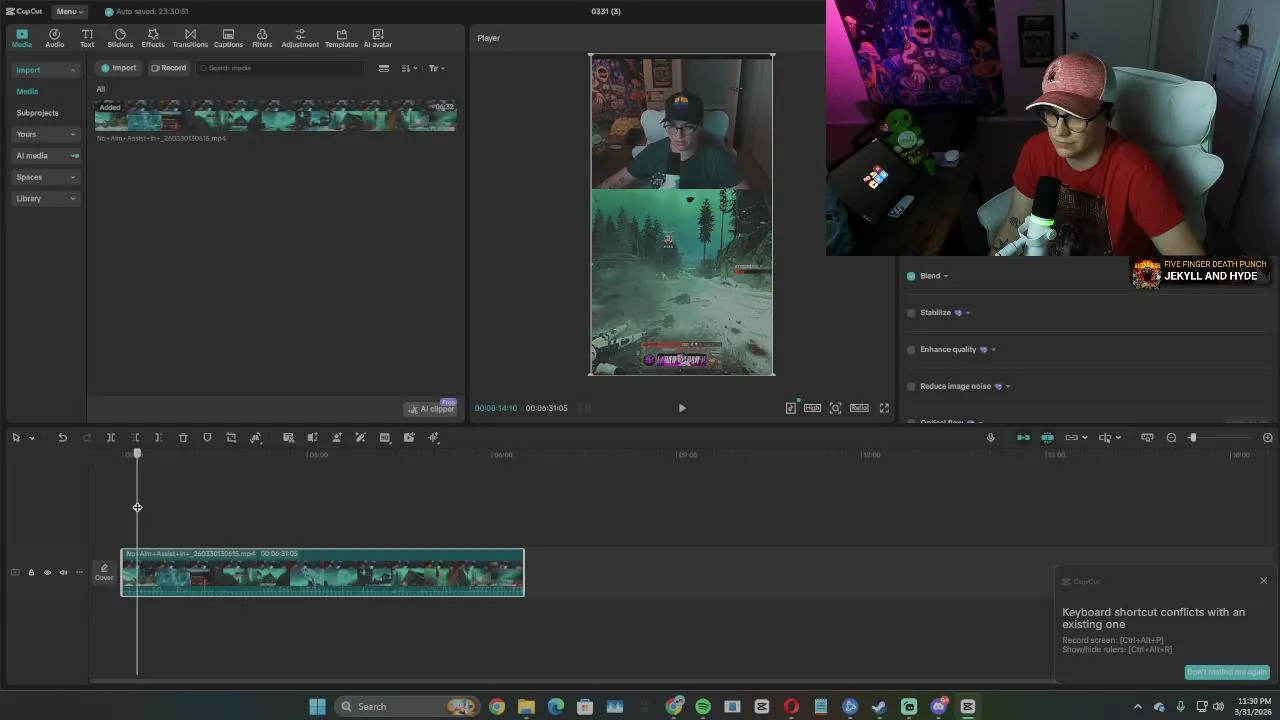Open Google Chrome from the taskbar
The width and height of the screenshot is (1280, 720).
pyautogui.click(x=497, y=707)
